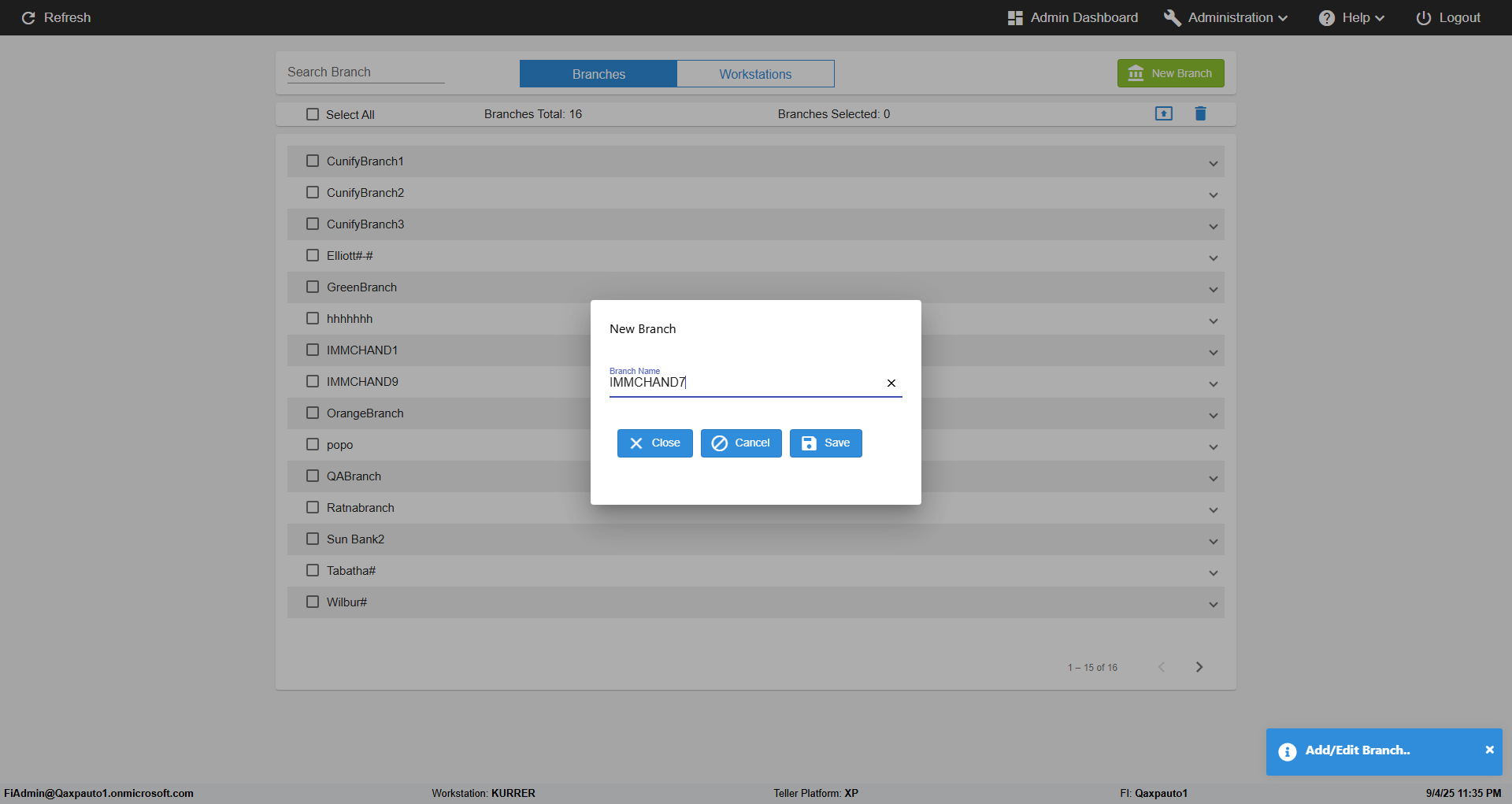Image resolution: width=1512 pixels, height=804 pixels.
Task: Click the Refresh icon in top bar
Action: 28,17
